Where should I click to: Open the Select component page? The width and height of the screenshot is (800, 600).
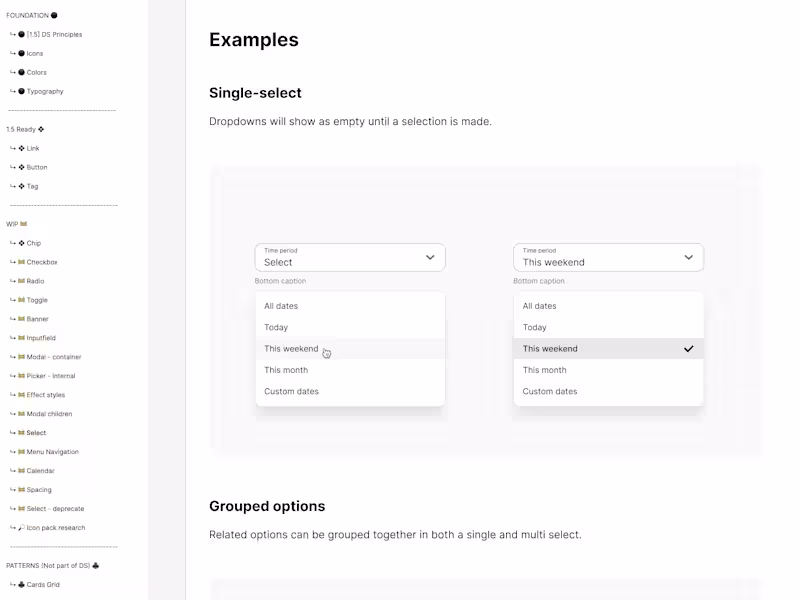(35, 432)
